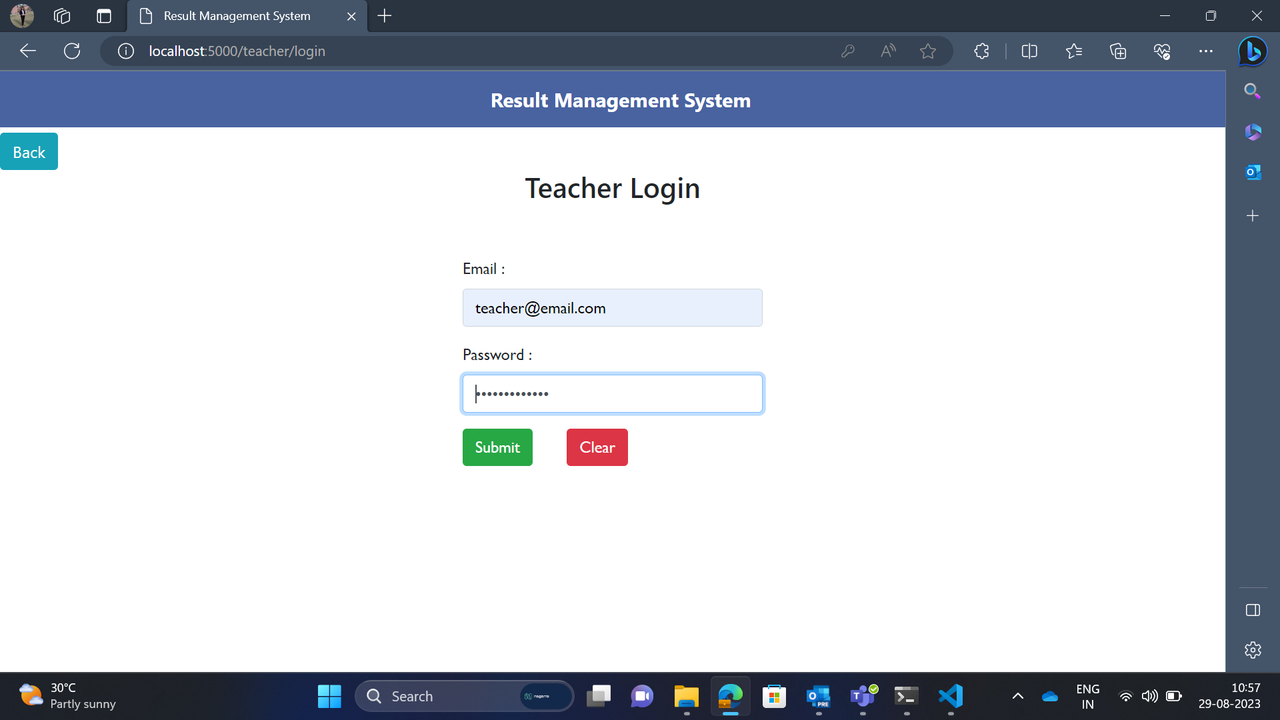Show hidden taskbar icons via chevron

tap(1017, 695)
